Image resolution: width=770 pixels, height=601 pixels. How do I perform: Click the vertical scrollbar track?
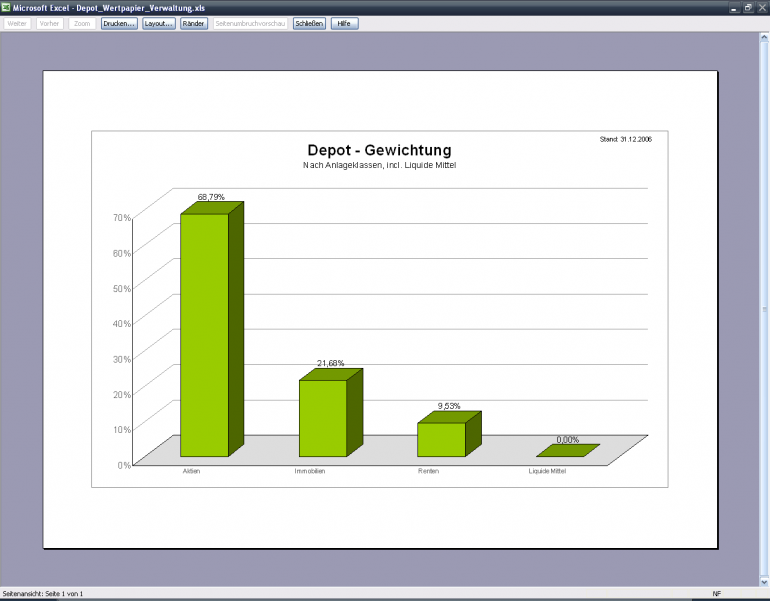pyautogui.click(x=765, y=309)
